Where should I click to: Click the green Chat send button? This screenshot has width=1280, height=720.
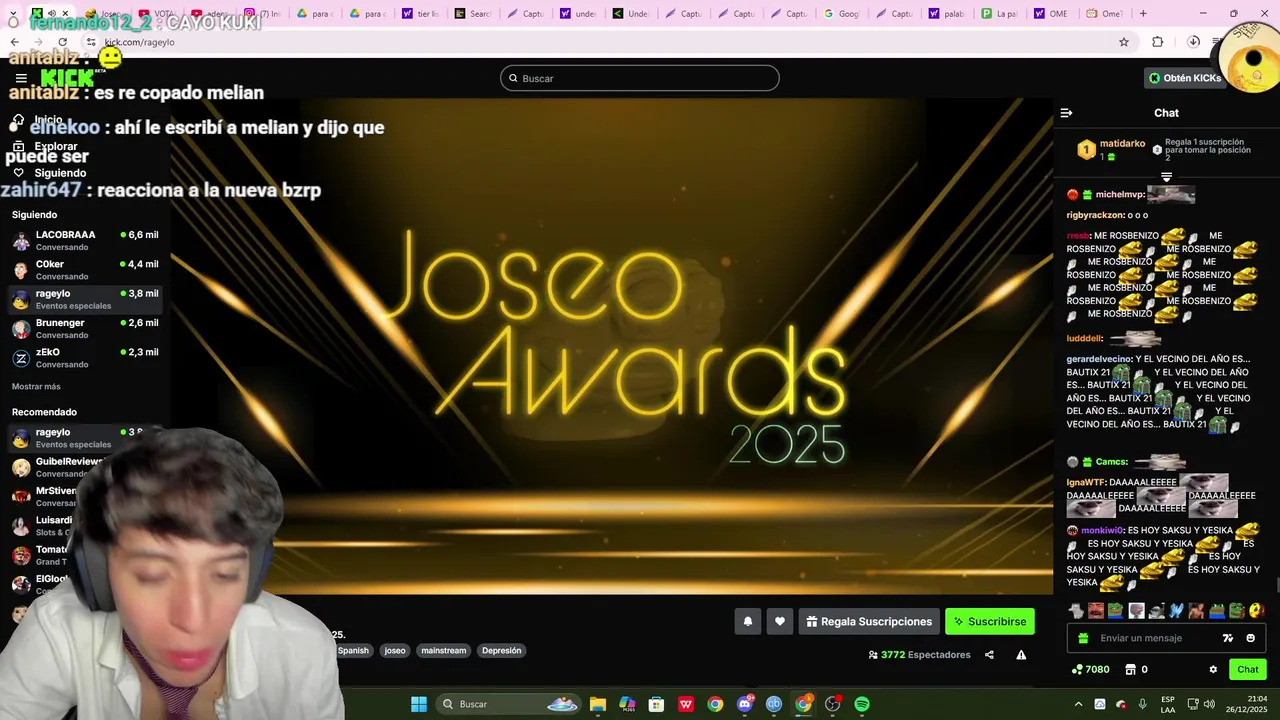(1248, 670)
